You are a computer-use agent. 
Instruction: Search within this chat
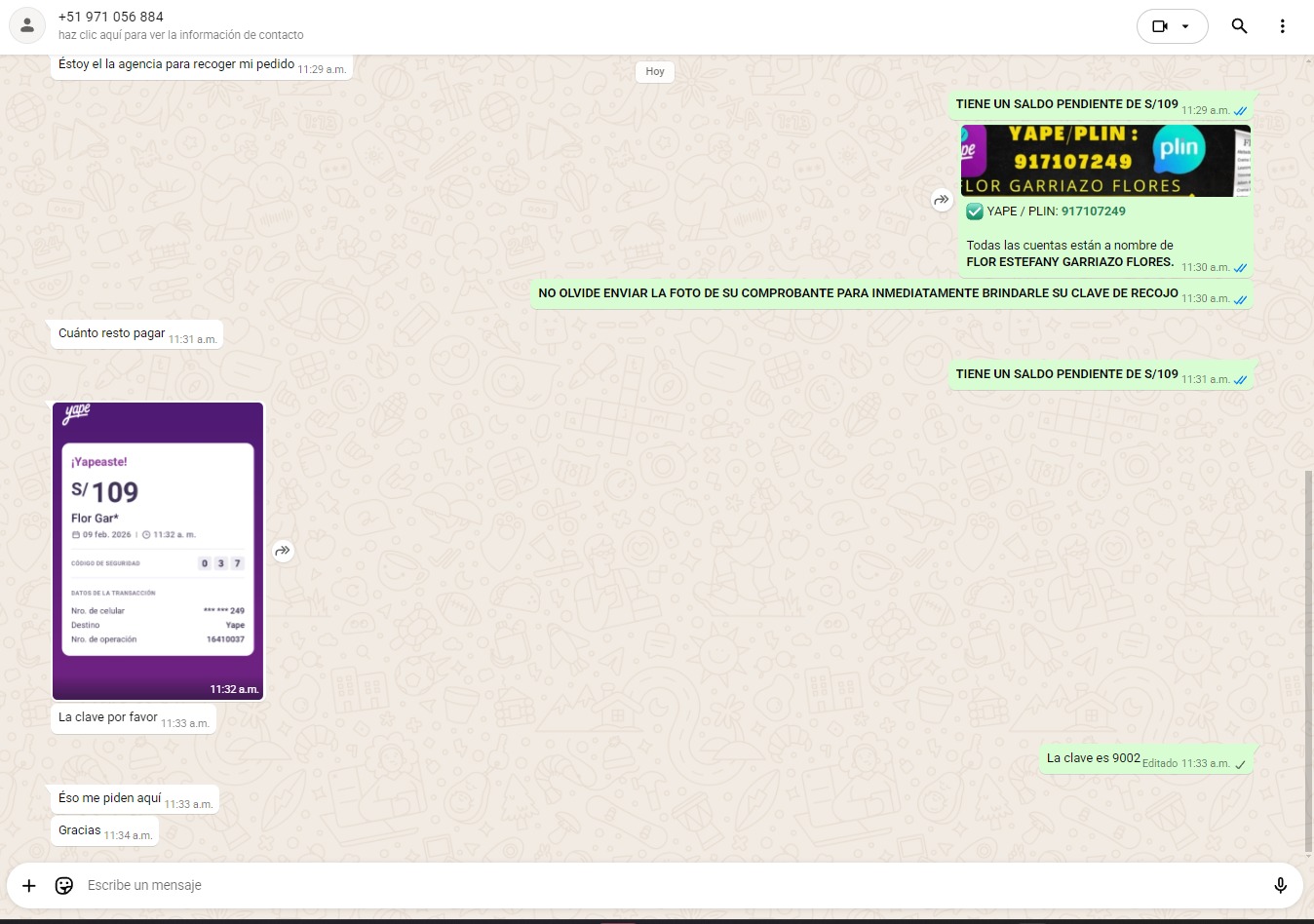[1239, 26]
